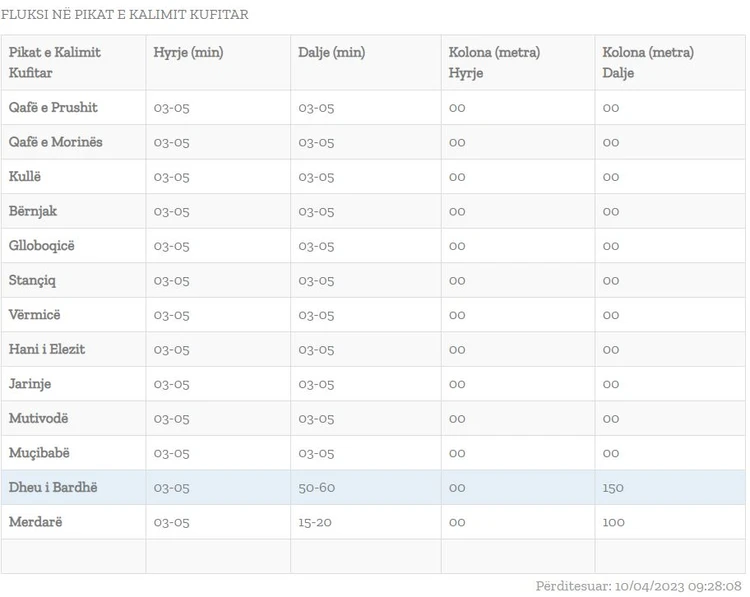
Task: Click the 50-60 exit time cell
Action: coord(317,487)
